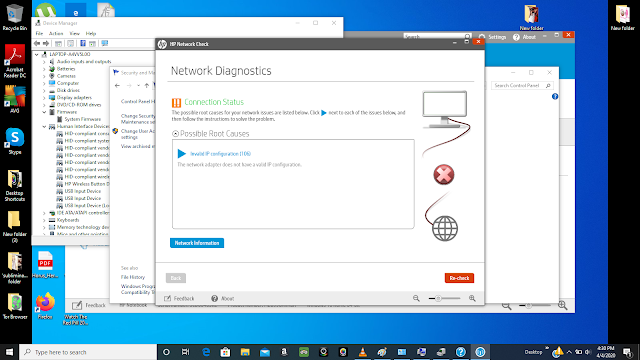This screenshot has height=360, width=640.
Task: Click Up arrow in Security and Maintenance window
Action: 147,85
